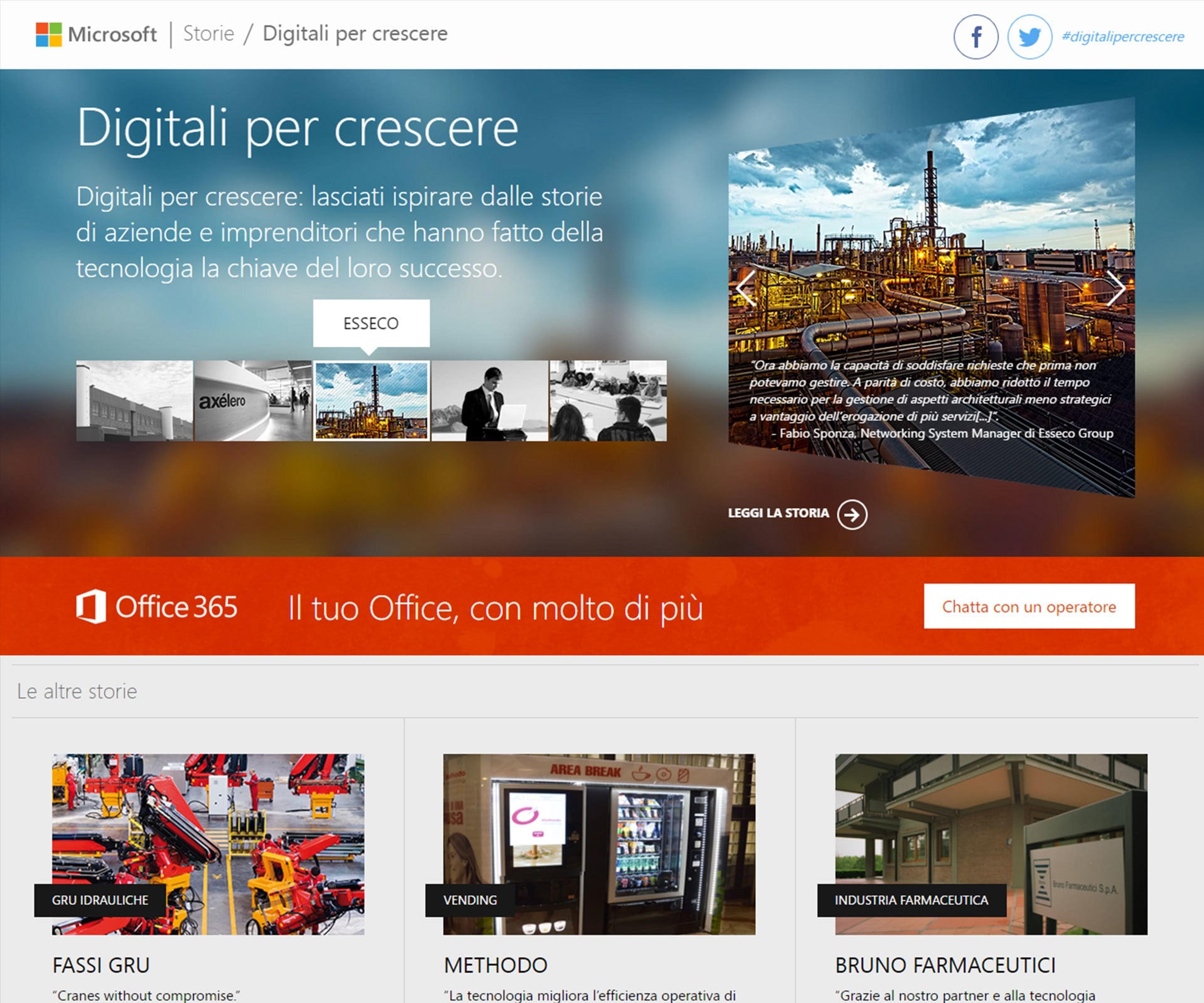1204x1003 pixels.
Task: Open the Fassi Gru cranes story image
Action: point(208,844)
